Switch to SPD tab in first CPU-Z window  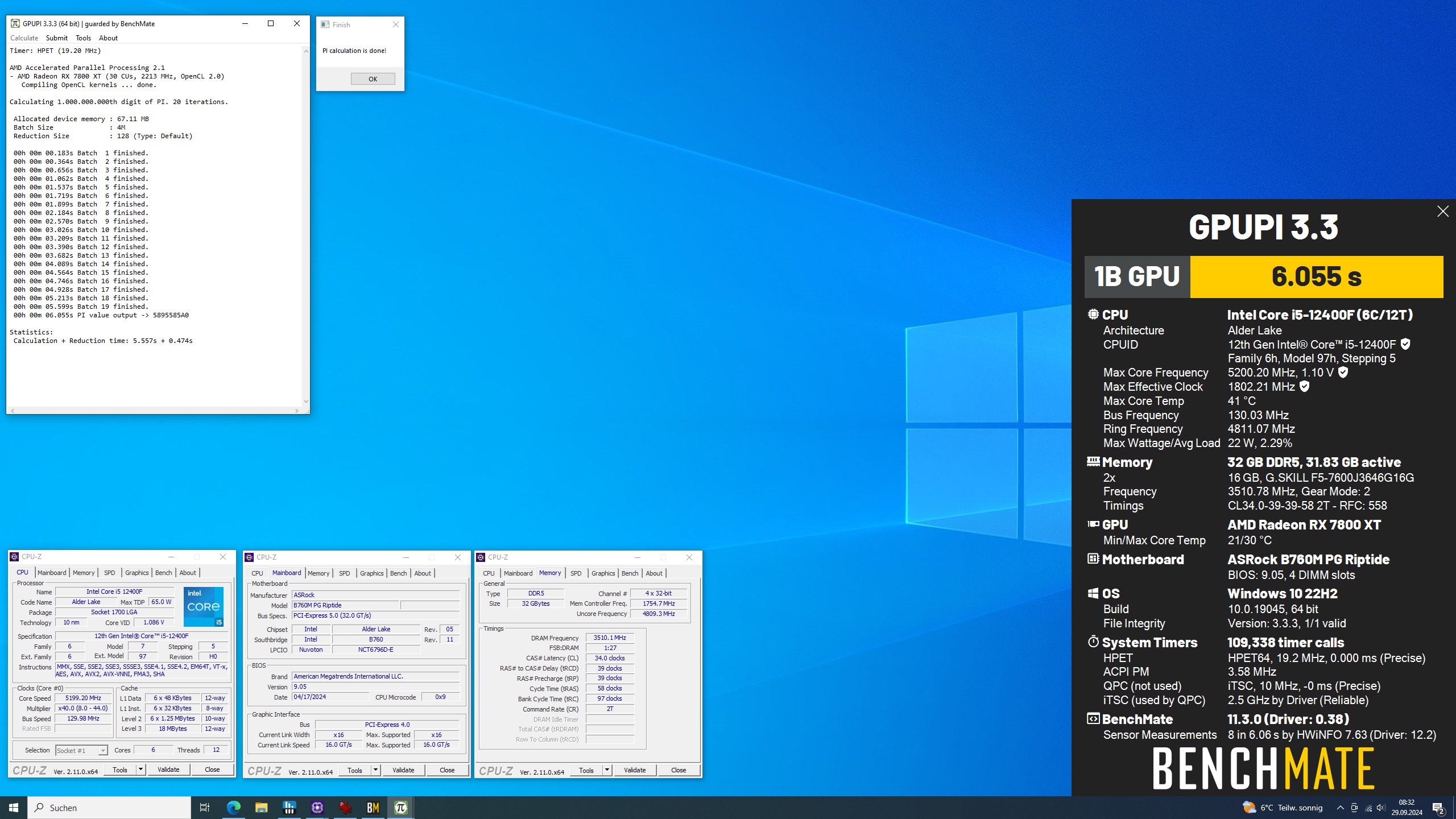tap(110, 573)
